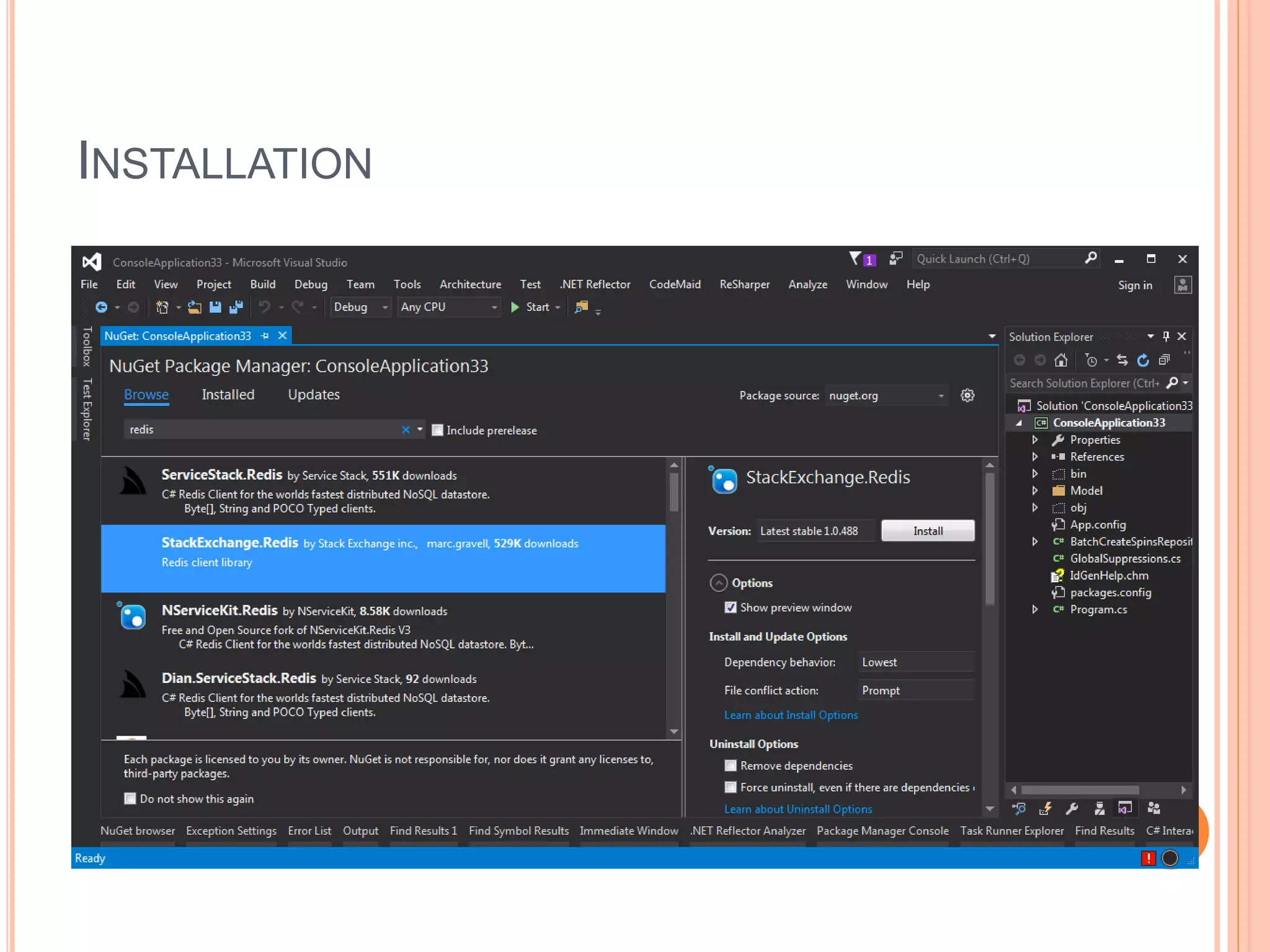The height and width of the screenshot is (952, 1270).
Task: Click the Visual Studio logo icon
Action: tap(92, 262)
